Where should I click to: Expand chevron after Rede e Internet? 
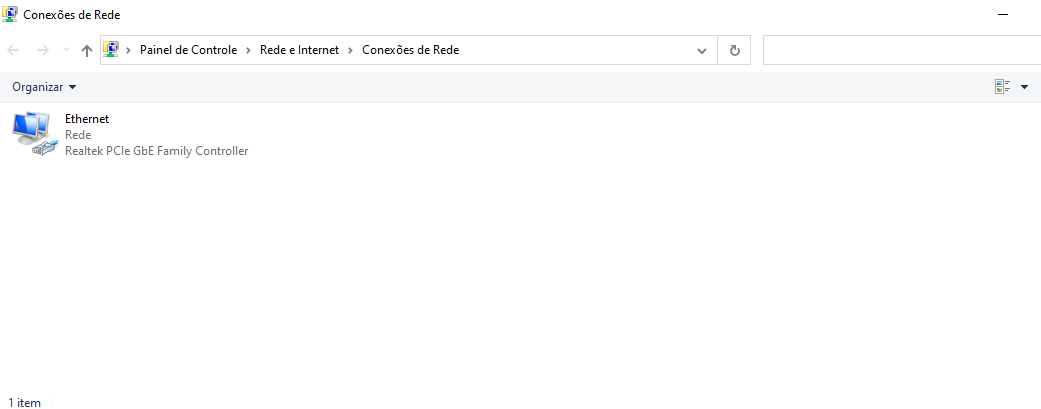pyautogui.click(x=351, y=50)
